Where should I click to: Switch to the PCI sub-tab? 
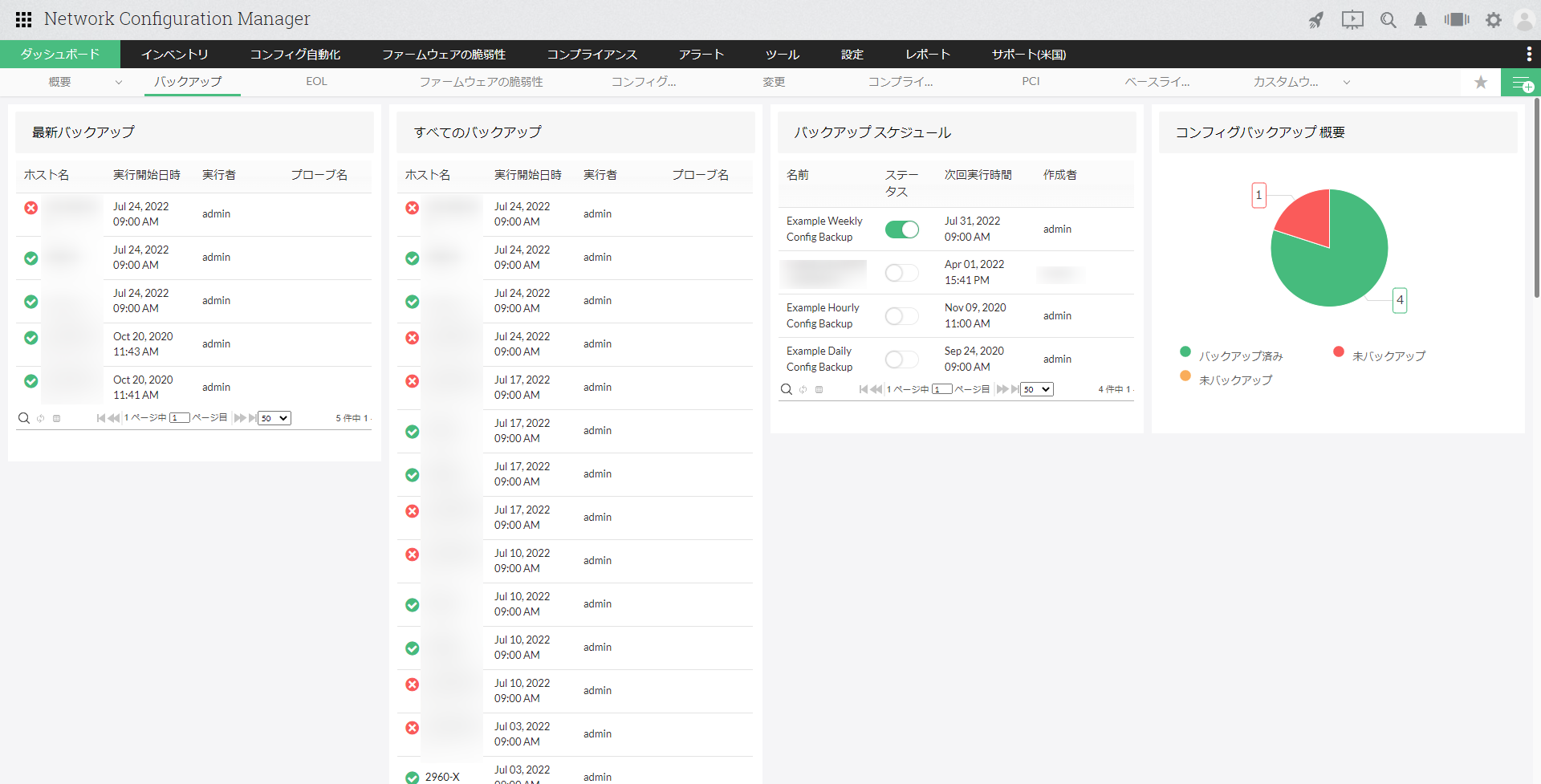[x=1031, y=82]
